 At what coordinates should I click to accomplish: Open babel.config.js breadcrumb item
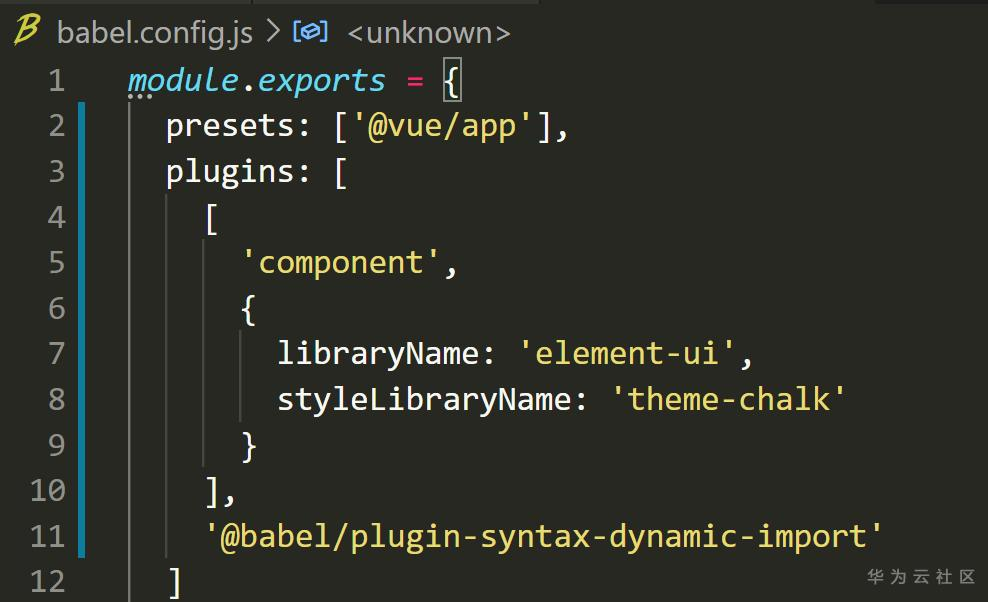point(155,33)
